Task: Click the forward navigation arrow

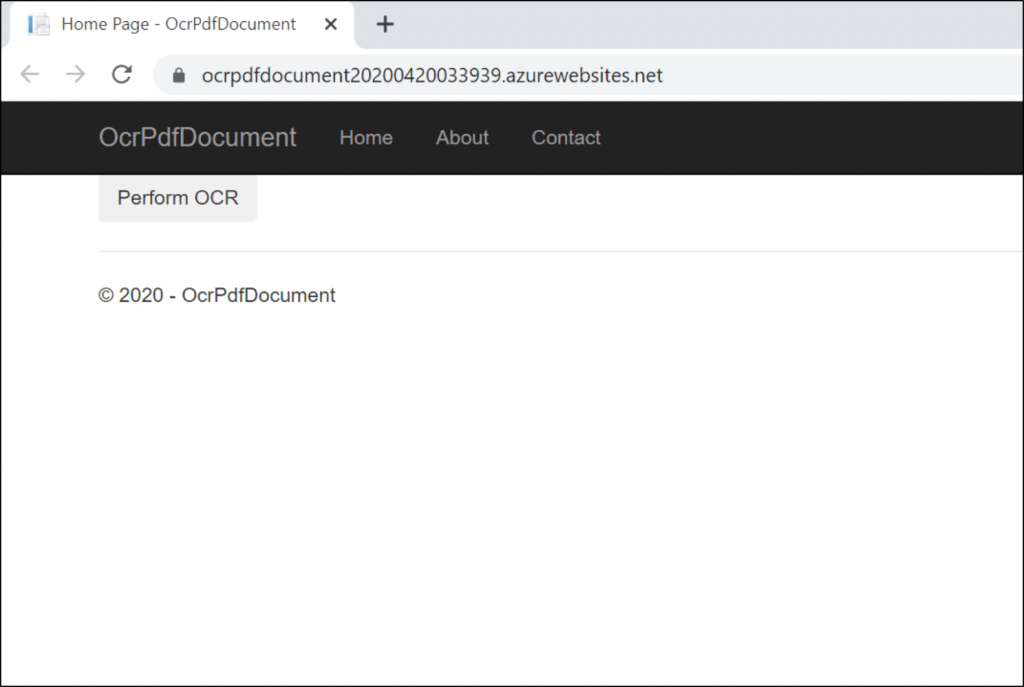Action: 75,75
